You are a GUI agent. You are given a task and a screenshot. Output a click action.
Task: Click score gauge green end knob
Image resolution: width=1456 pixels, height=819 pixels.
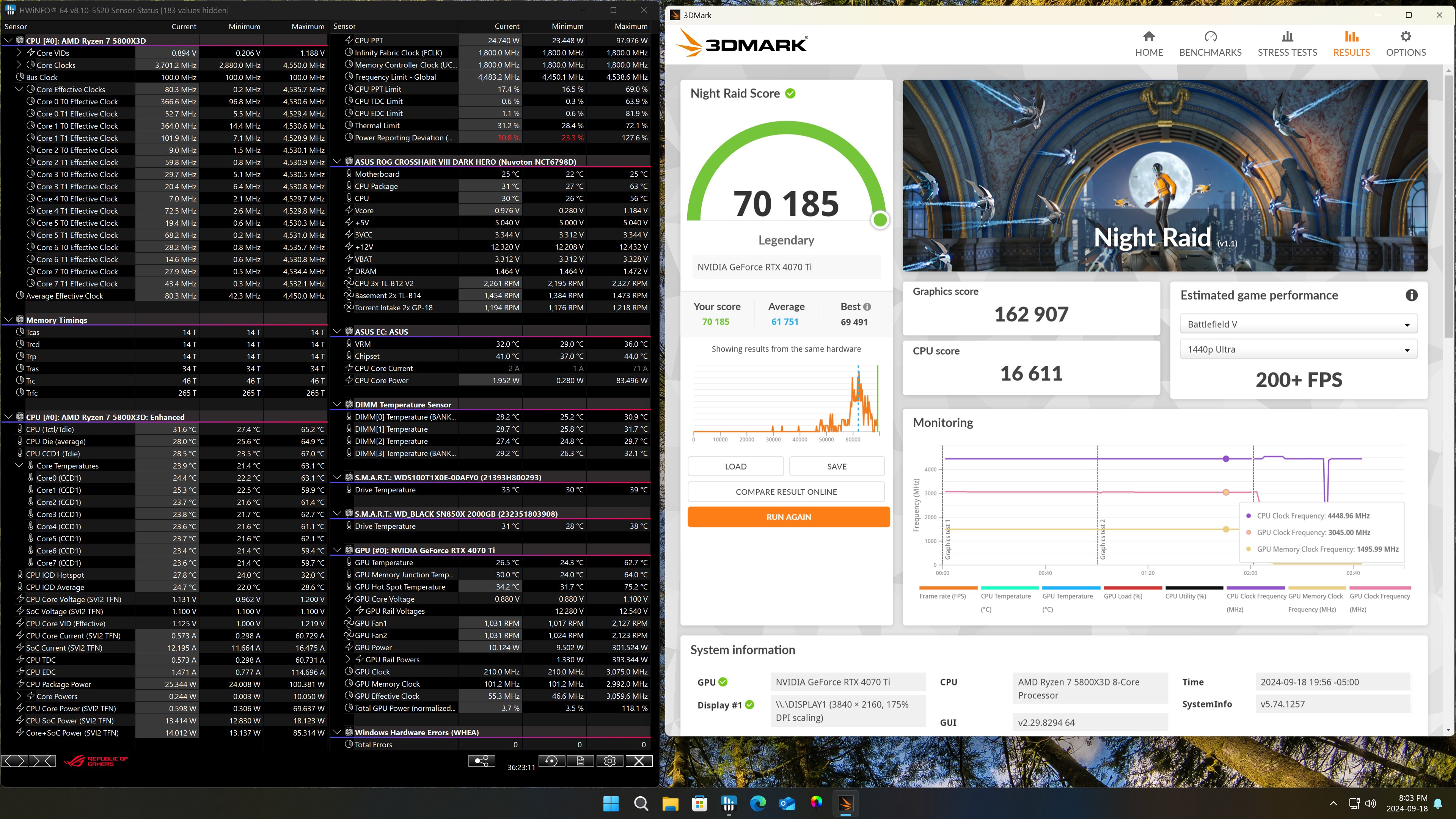(x=880, y=220)
